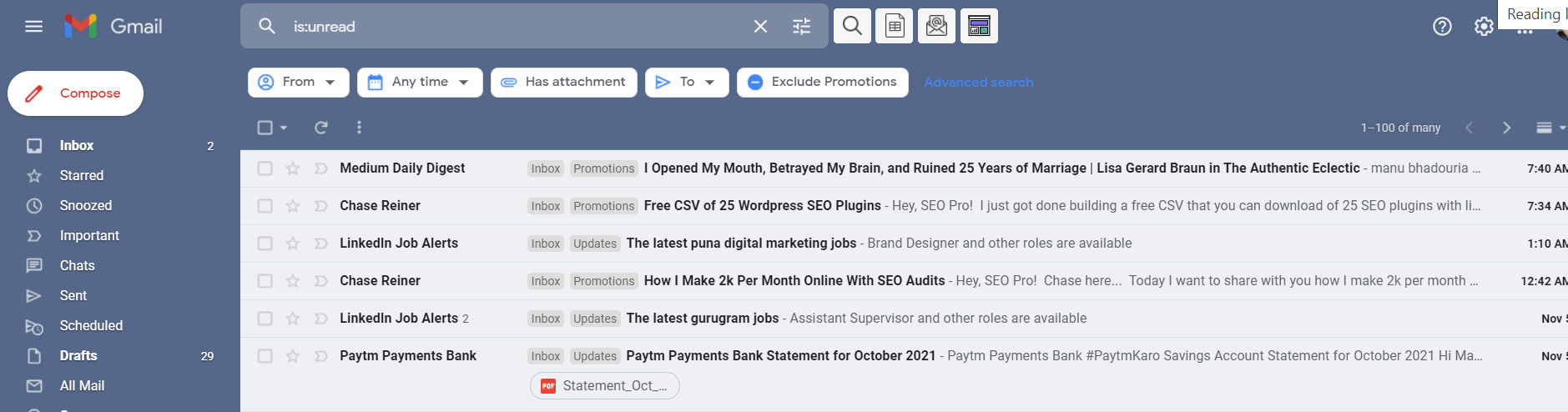Image resolution: width=1568 pixels, height=412 pixels.
Task: Open the Statement_Oct PDF attachment chip
Action: 605,385
